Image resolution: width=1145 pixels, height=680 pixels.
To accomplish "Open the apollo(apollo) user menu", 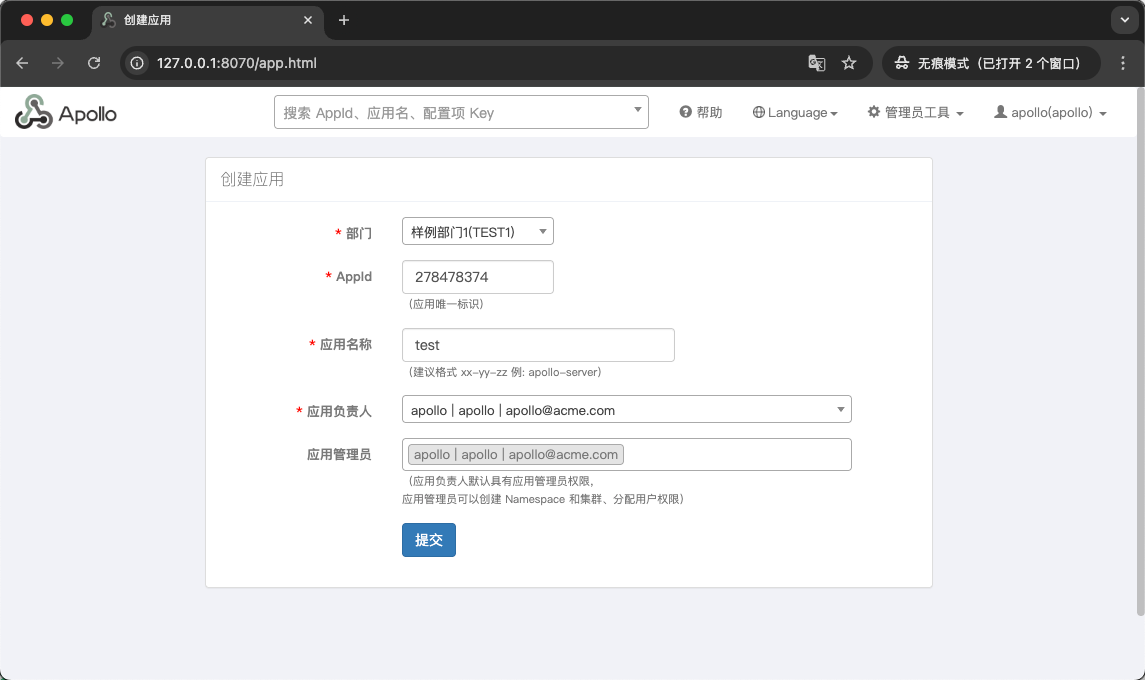I will (1050, 113).
